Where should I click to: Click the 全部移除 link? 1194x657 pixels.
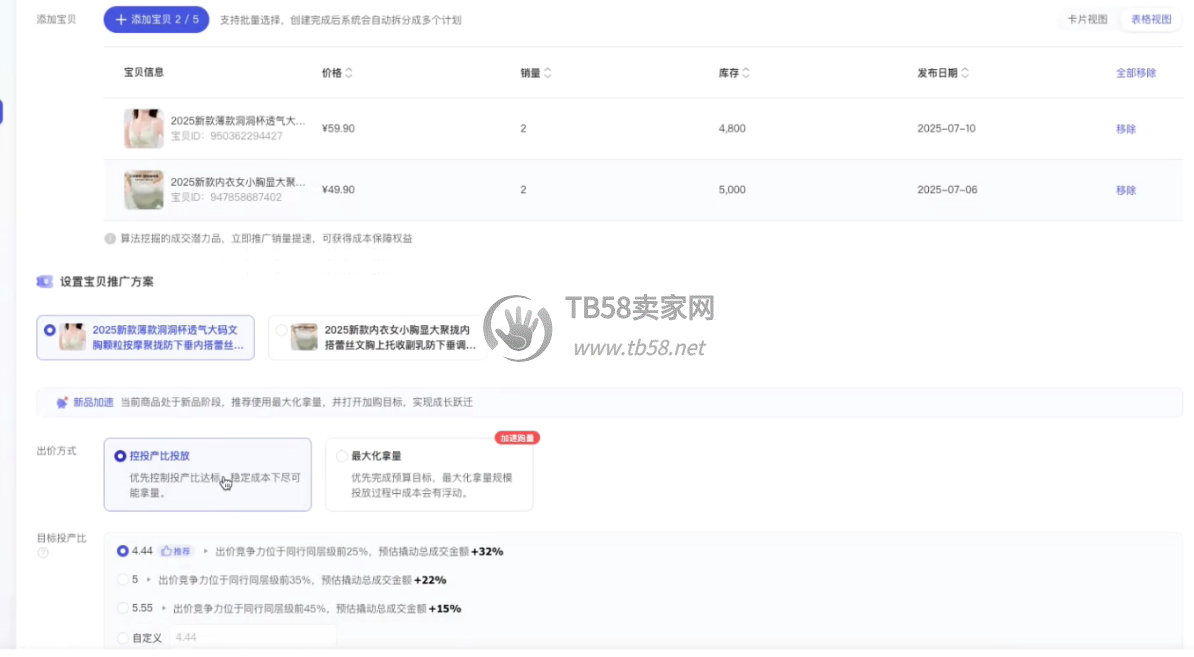pyautogui.click(x=1136, y=73)
